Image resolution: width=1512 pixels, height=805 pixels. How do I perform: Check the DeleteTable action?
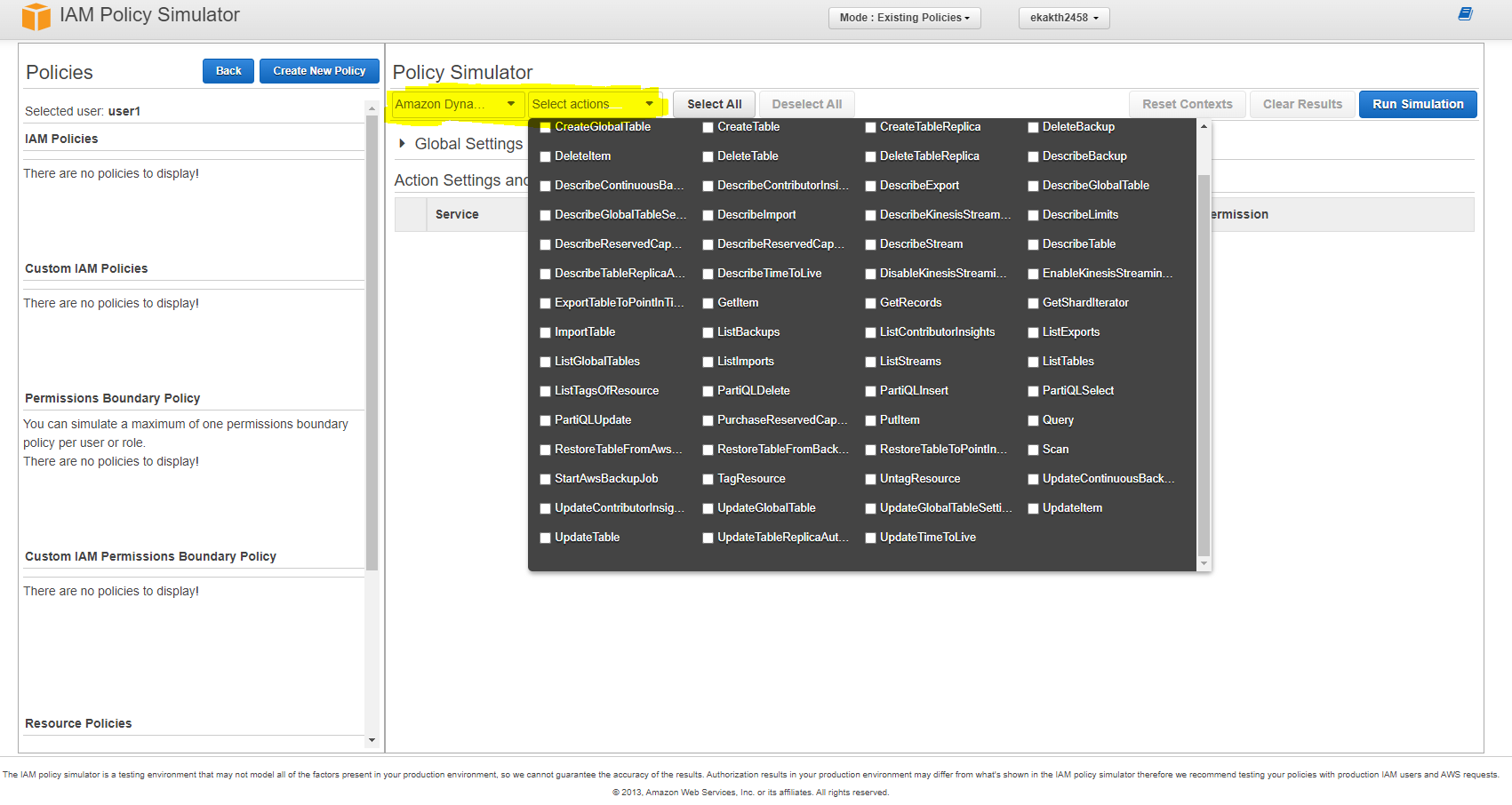click(x=708, y=157)
